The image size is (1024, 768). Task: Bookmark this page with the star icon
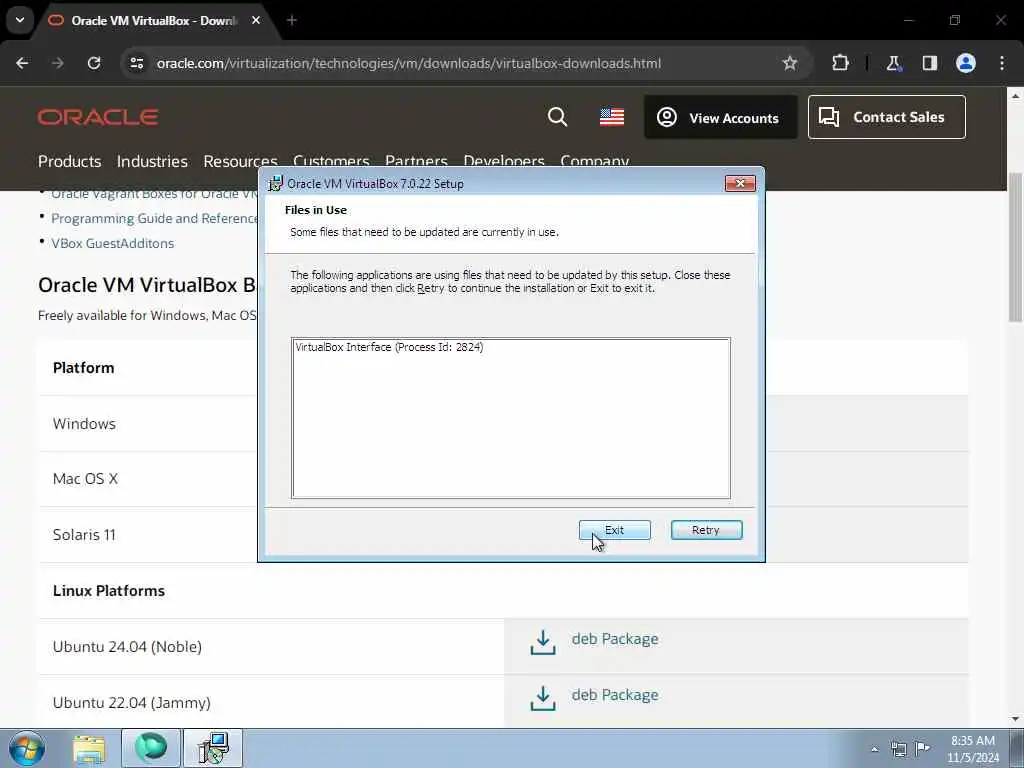(x=790, y=63)
